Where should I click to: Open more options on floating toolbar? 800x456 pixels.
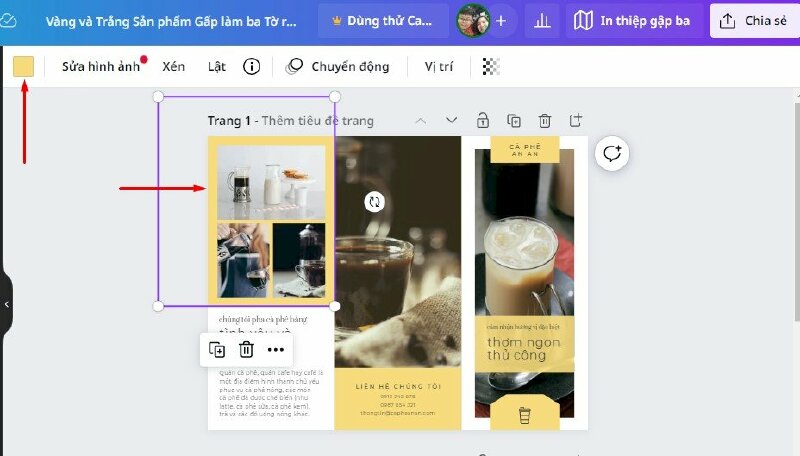276,349
